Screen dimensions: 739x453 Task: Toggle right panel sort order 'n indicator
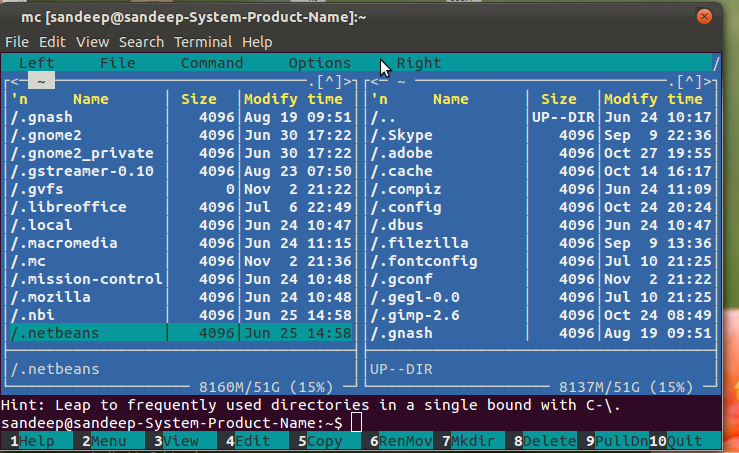pos(379,99)
